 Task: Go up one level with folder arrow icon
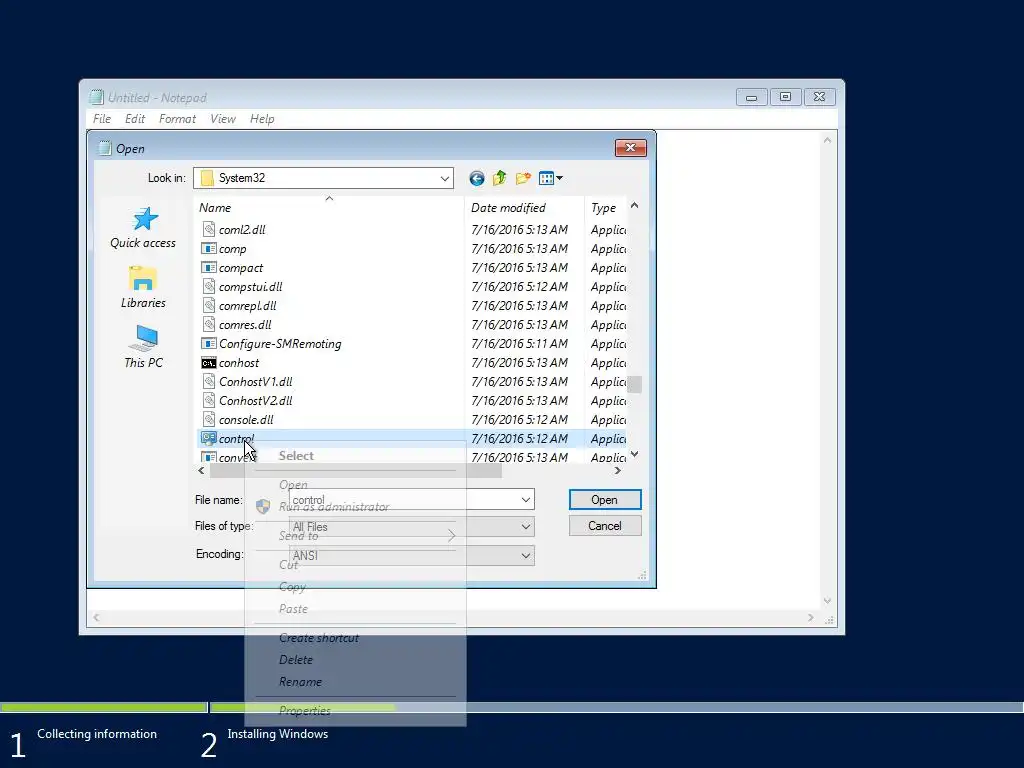(x=500, y=178)
